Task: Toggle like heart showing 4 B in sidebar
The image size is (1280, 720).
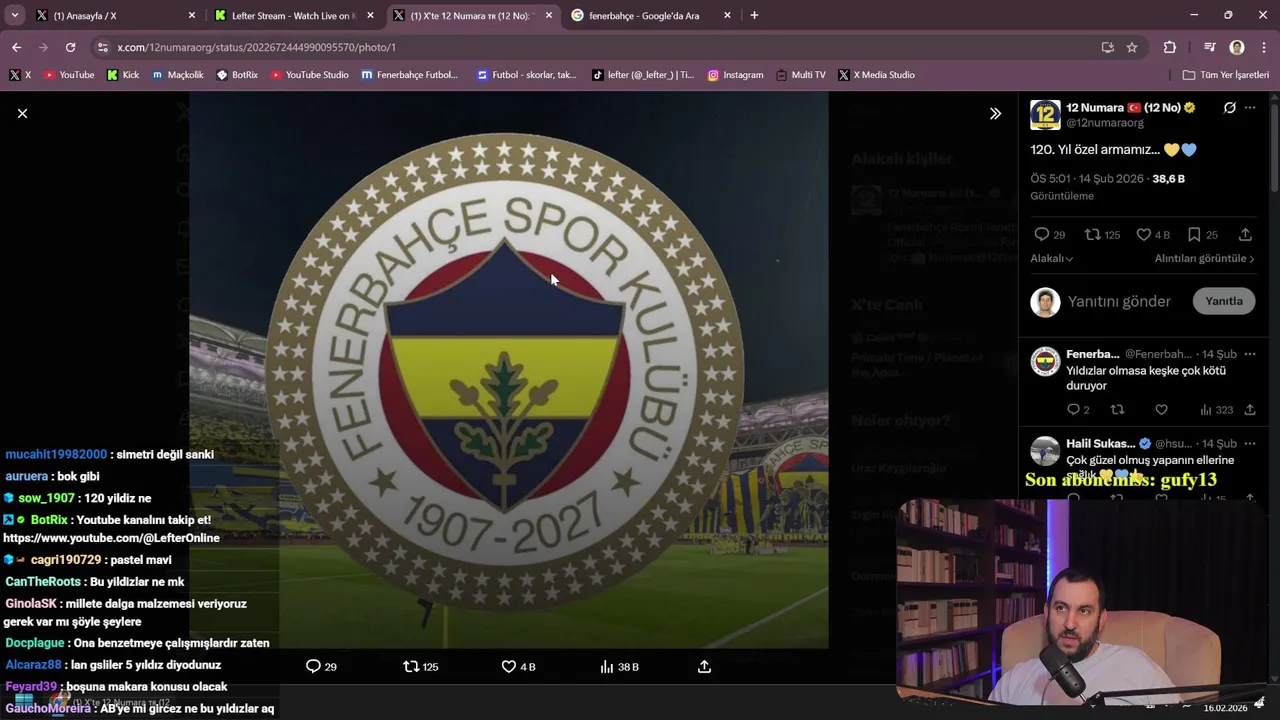Action: click(1153, 235)
